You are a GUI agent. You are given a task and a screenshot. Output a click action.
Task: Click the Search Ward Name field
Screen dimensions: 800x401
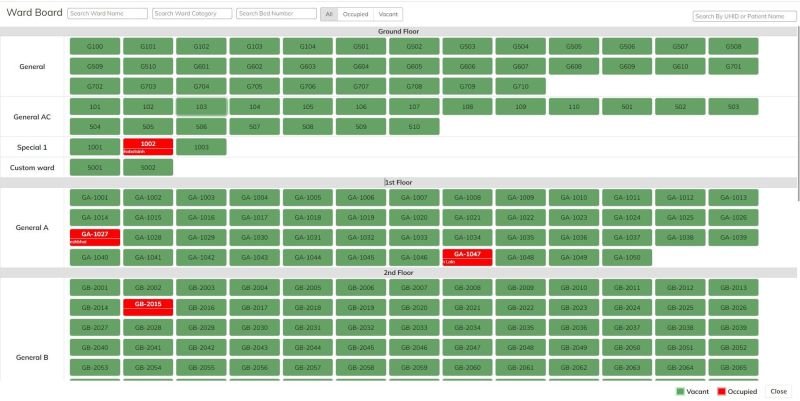click(106, 14)
